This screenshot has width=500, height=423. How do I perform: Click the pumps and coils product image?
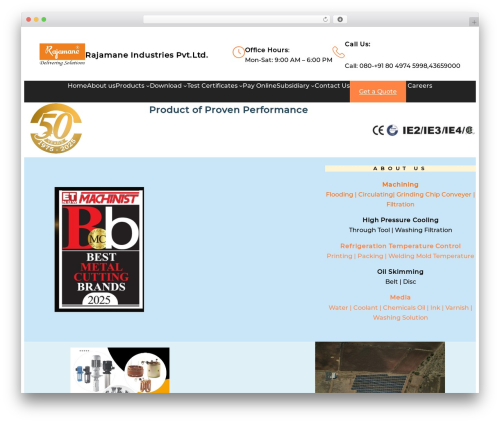[x=120, y=370]
